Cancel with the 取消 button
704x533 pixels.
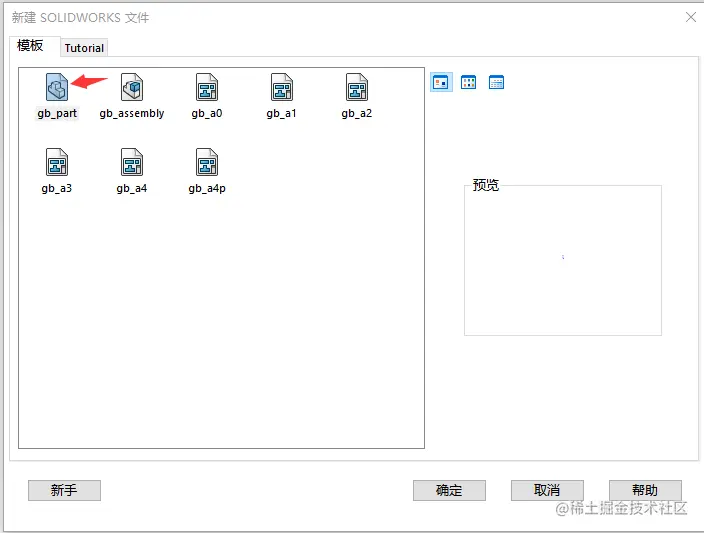547,490
